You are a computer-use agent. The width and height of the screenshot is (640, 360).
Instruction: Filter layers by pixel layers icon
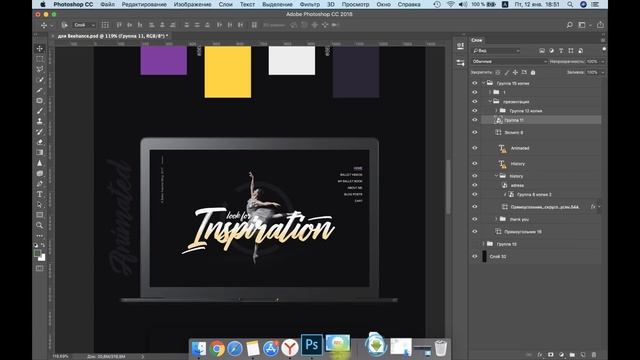[542, 51]
